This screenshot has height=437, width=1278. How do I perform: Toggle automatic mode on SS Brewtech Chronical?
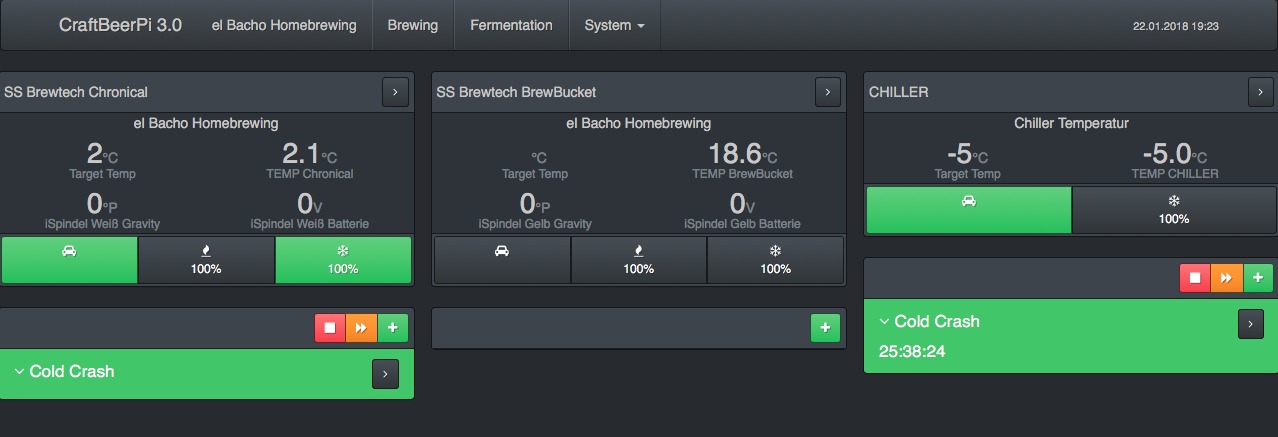[x=69, y=260]
